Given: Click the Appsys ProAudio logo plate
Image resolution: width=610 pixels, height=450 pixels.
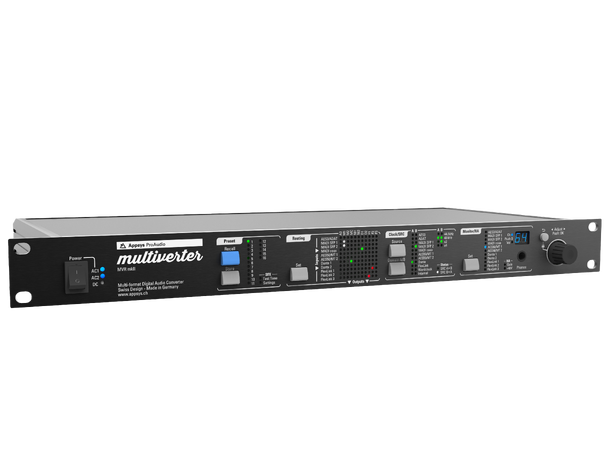Looking at the screenshot, I should 160,244.
